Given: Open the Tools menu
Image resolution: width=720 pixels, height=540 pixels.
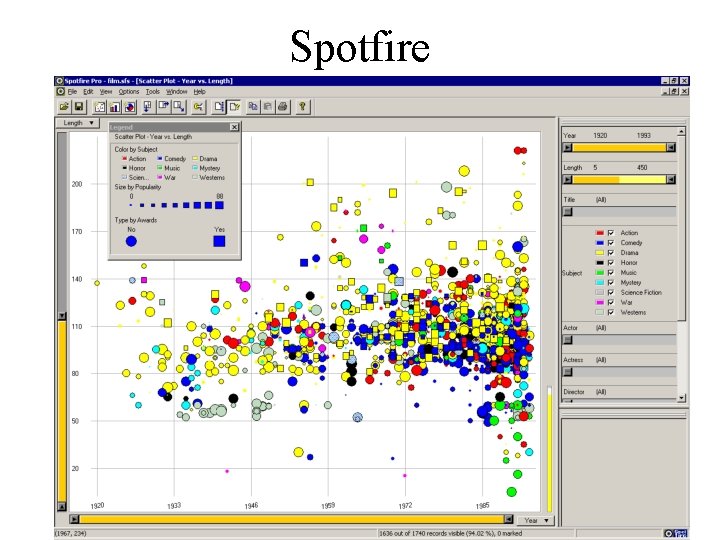Looking at the screenshot, I should (152, 92).
